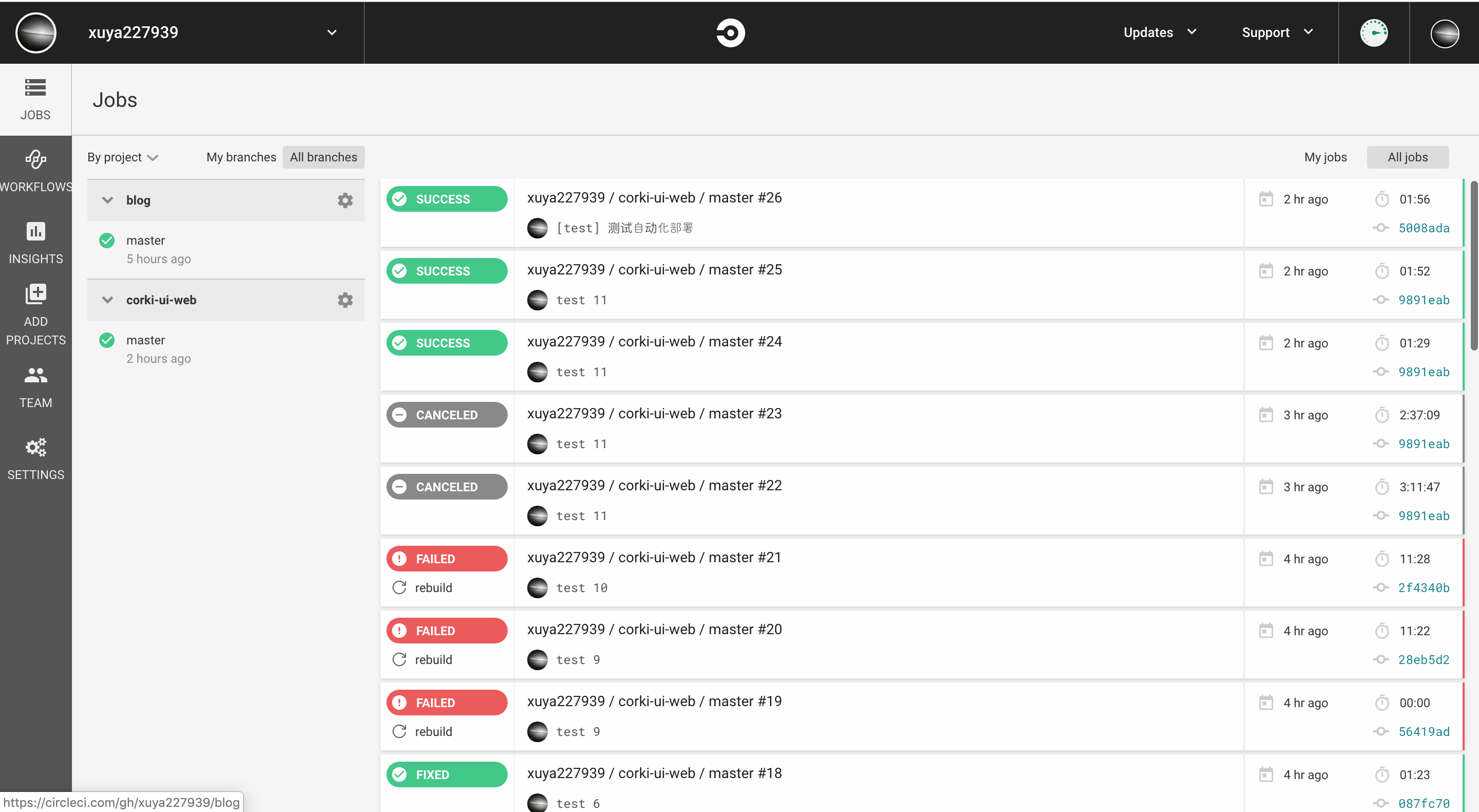Click the CircleCI logo in header
Screen dimensions: 1479x812
point(730,33)
